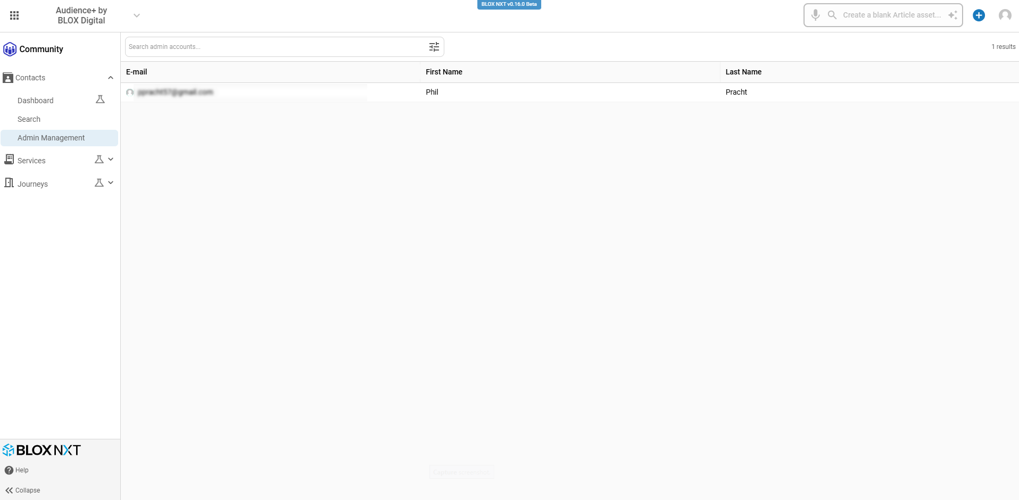The height and width of the screenshot is (500, 1019).
Task: Click the AI sparkle icon in search box
Action: pyautogui.click(x=953, y=15)
